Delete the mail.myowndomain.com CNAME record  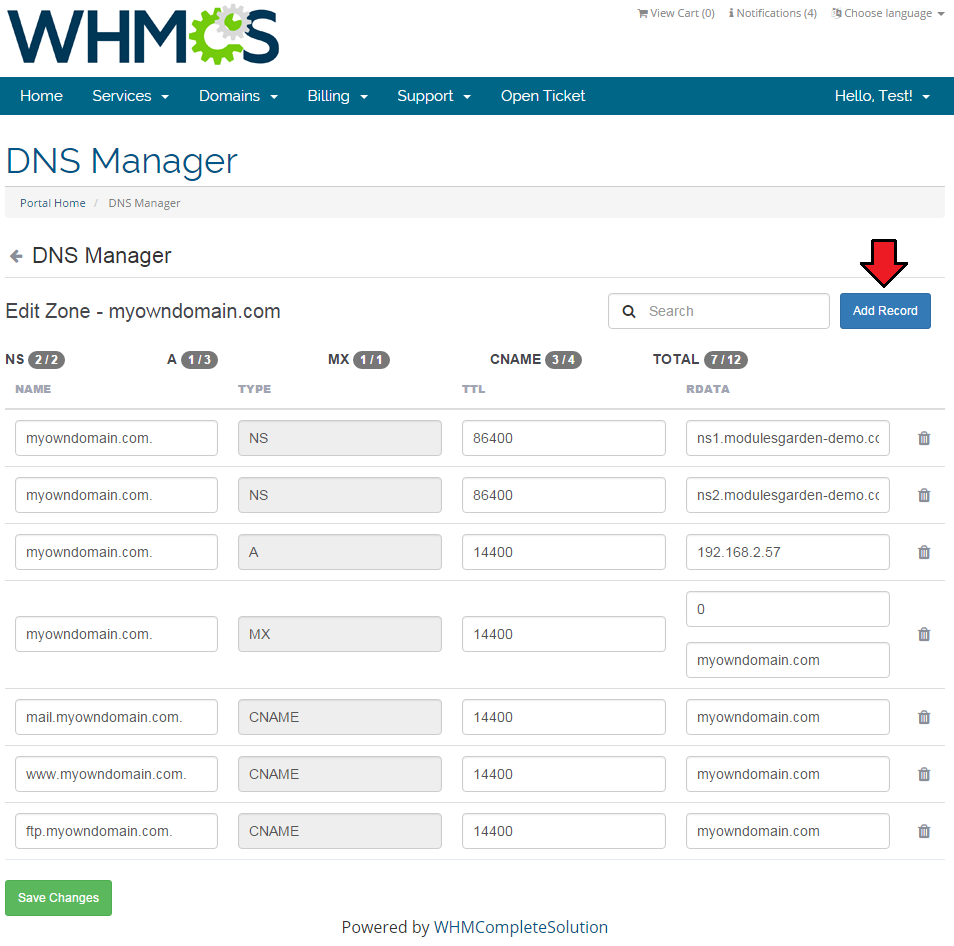(924, 717)
